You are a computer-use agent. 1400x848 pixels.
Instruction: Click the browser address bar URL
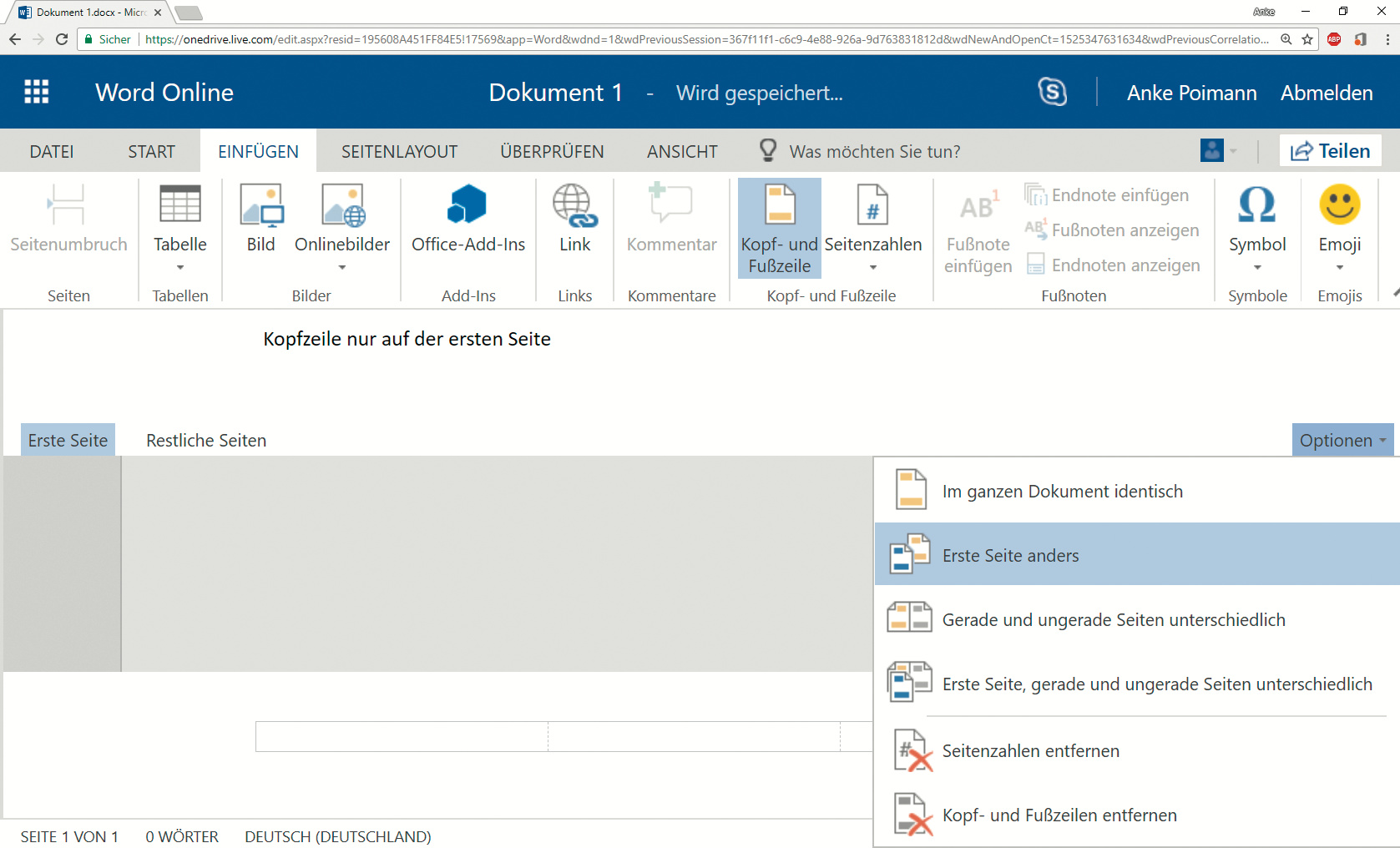pyautogui.click(x=706, y=39)
